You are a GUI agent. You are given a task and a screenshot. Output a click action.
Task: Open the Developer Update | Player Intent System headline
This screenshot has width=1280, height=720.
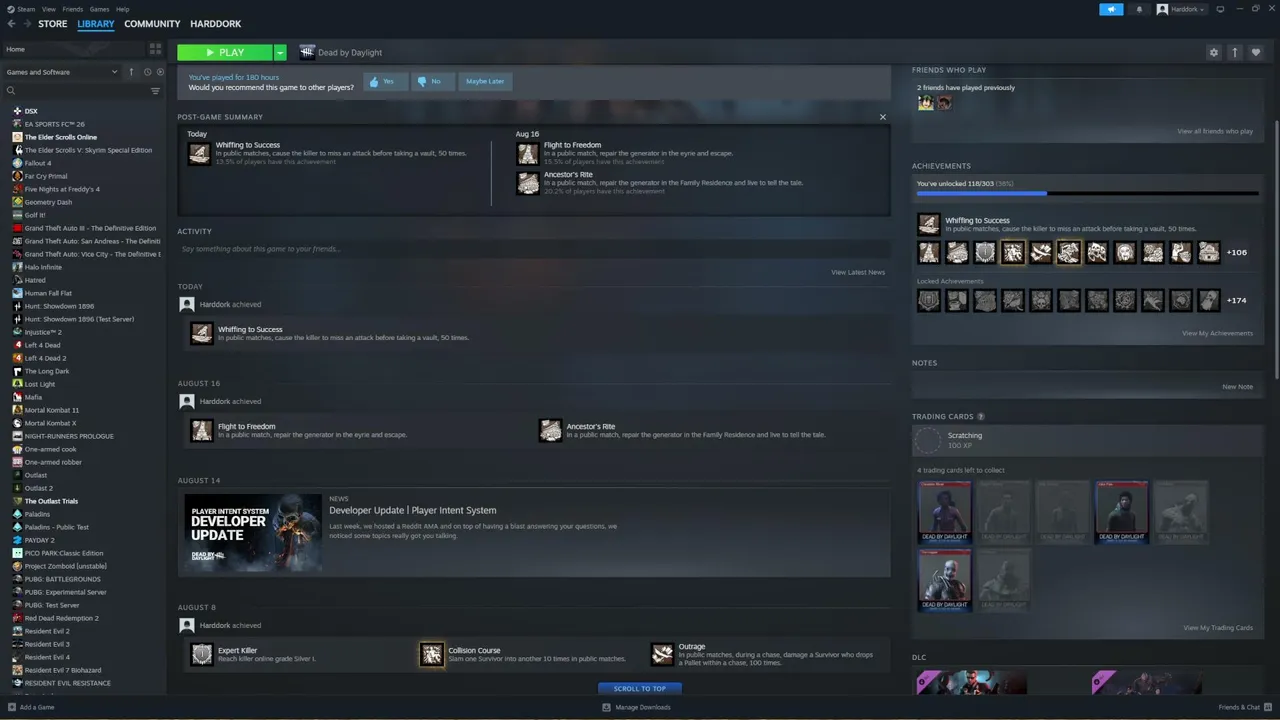tap(413, 510)
